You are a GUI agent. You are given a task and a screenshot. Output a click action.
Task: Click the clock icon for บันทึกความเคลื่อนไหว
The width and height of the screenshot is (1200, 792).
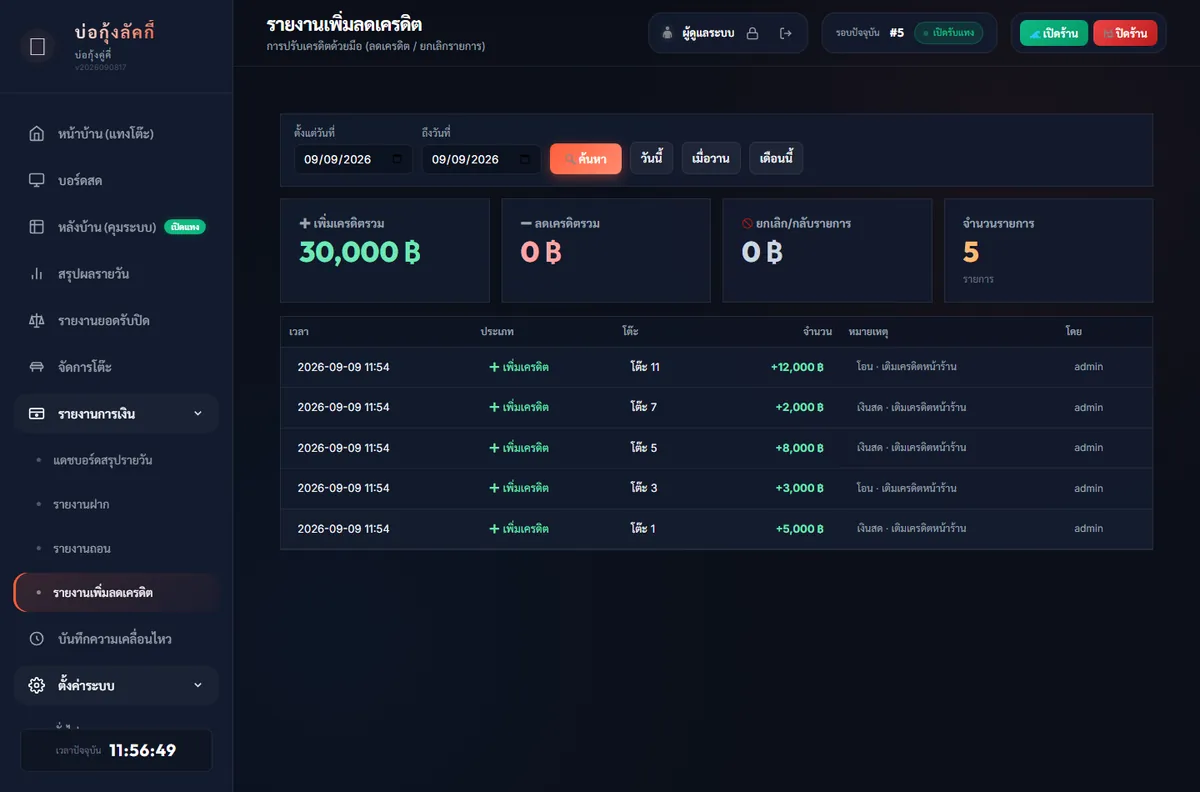point(37,639)
